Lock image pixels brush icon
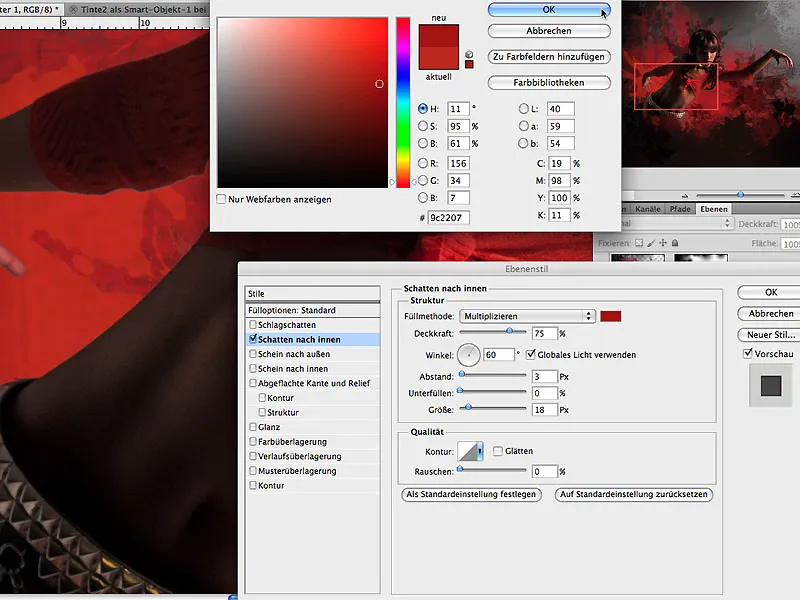The height and width of the screenshot is (600, 800). (x=651, y=243)
